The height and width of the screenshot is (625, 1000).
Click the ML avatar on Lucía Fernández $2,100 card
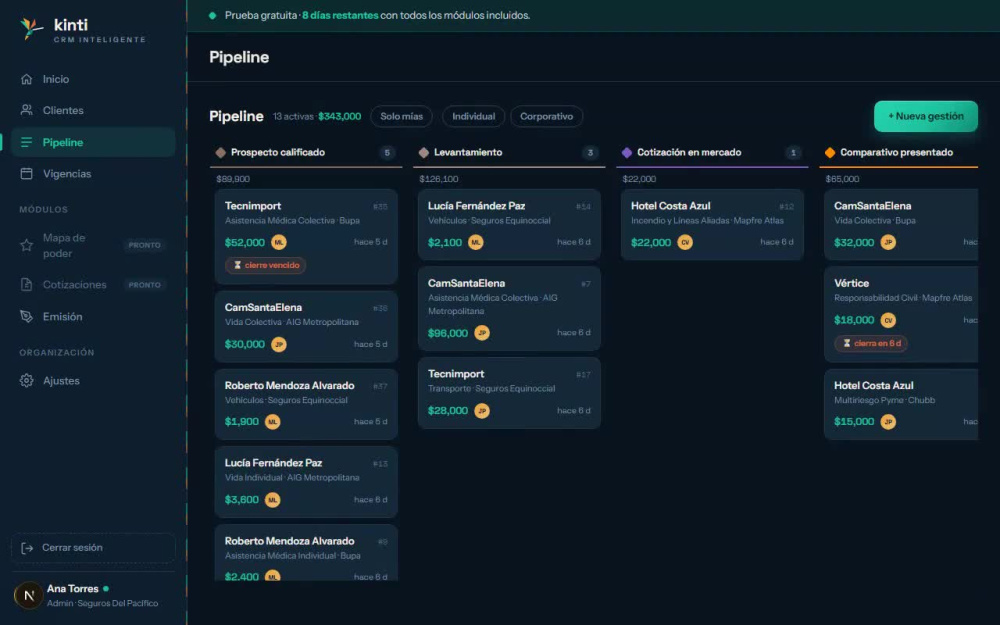tap(476, 242)
